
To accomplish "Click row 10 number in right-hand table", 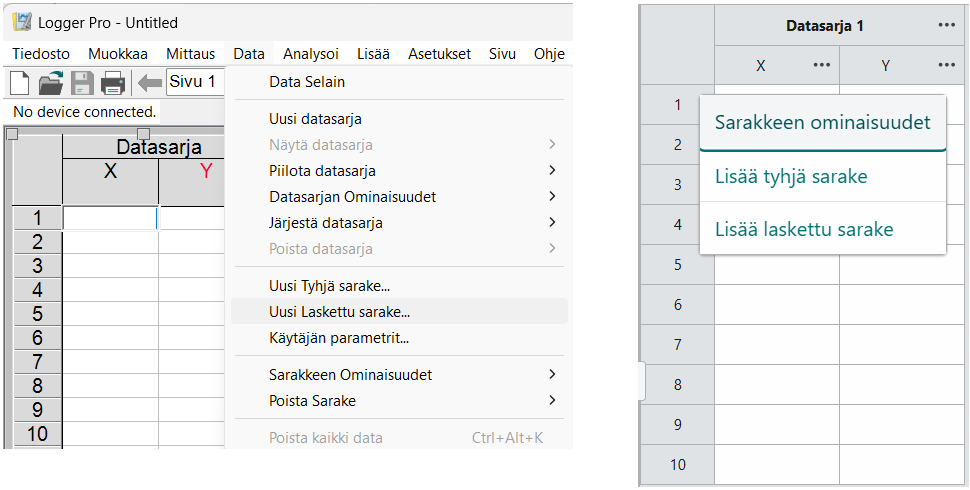I will 678,464.
